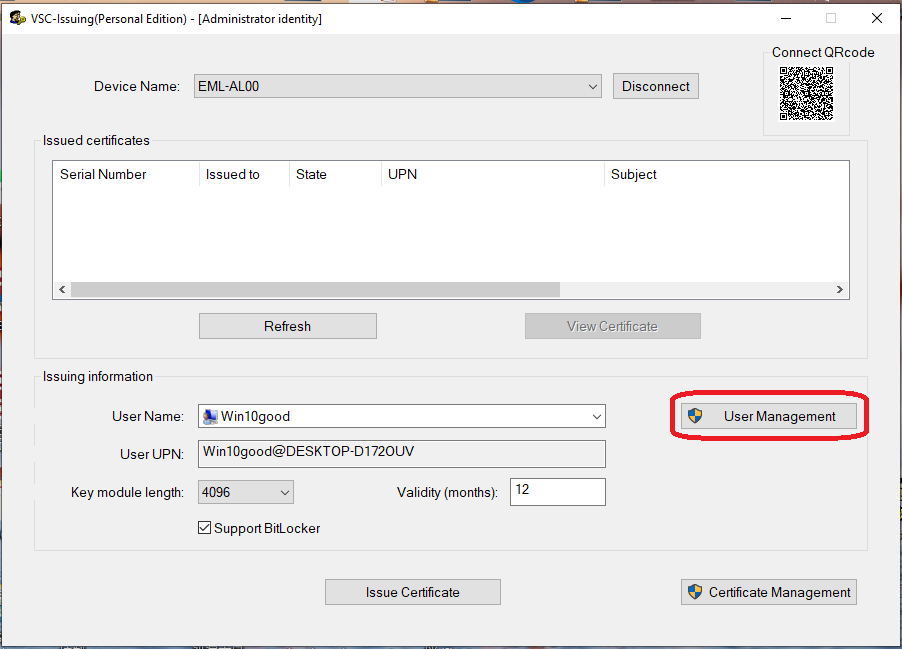Toggle the Support BitLocker checkbox
The height and width of the screenshot is (649, 902).
click(205, 528)
